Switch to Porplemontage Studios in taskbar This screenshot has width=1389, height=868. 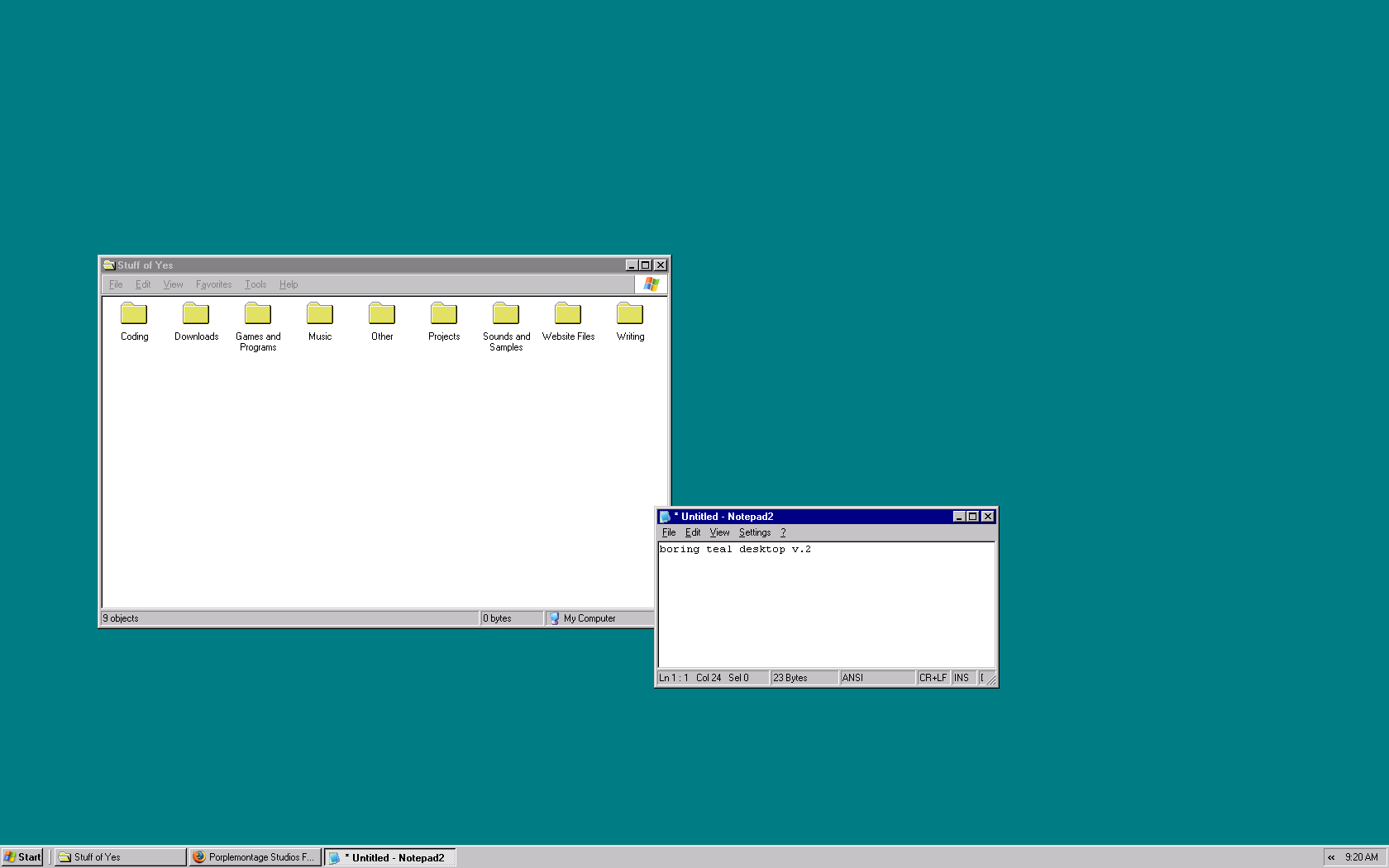click(x=255, y=856)
